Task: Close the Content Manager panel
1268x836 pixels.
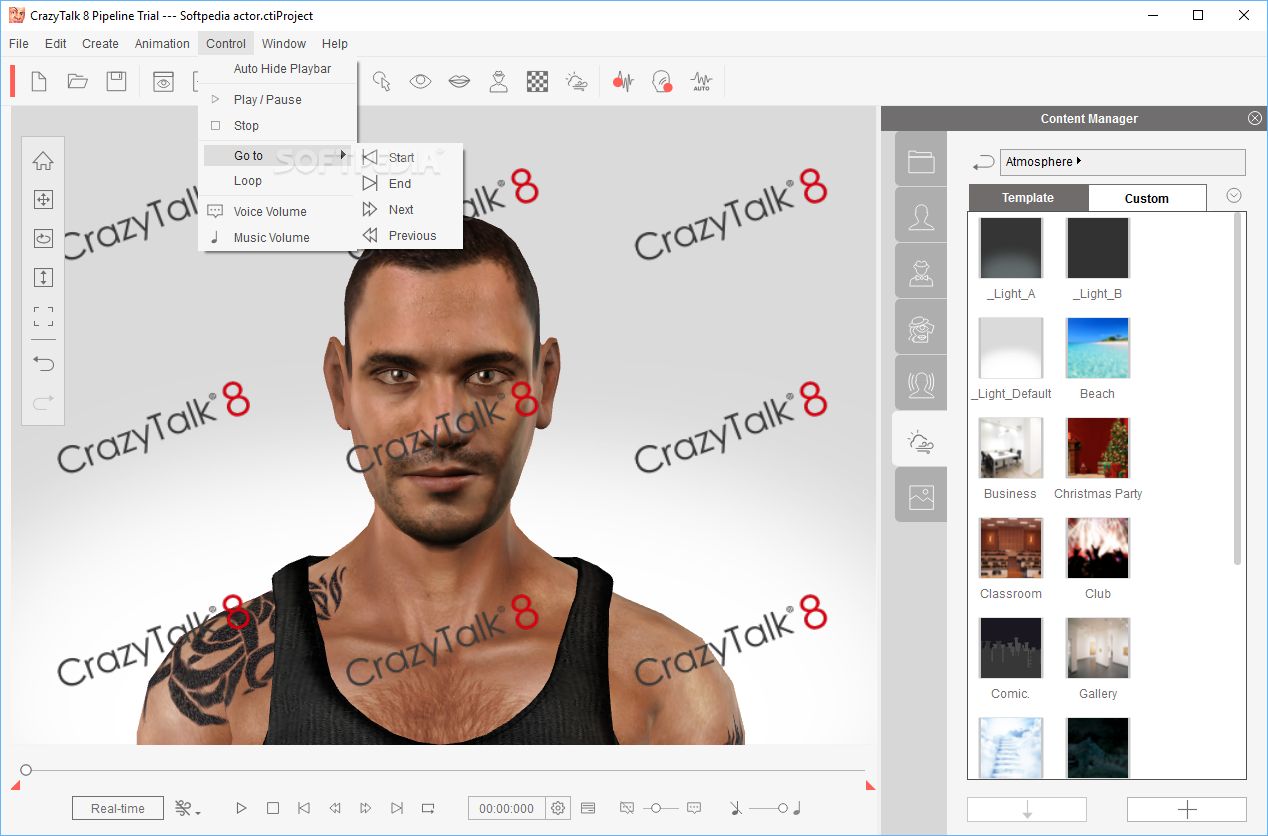Action: (x=1255, y=118)
